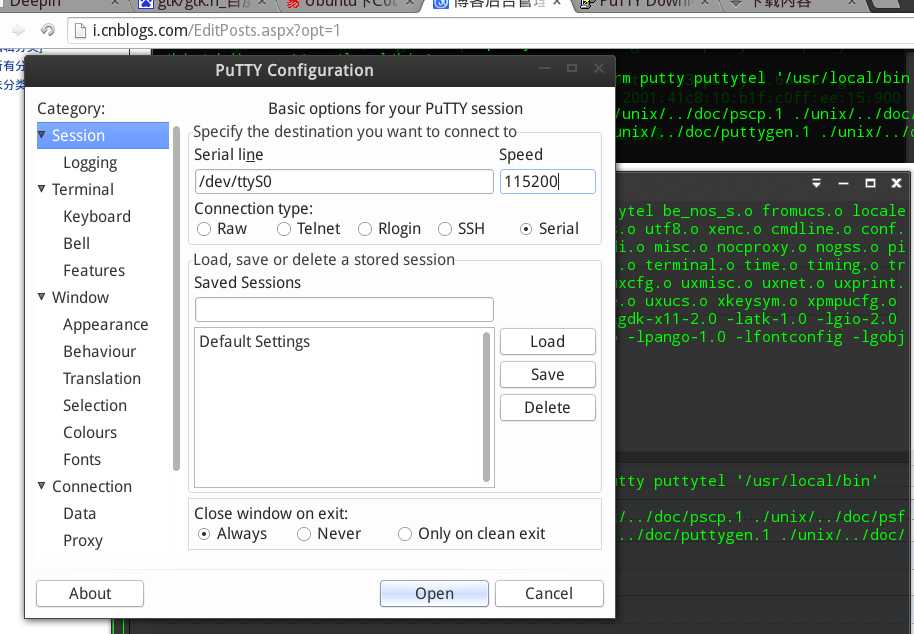
Task: Open the Data connection category
Action: [x=80, y=513]
